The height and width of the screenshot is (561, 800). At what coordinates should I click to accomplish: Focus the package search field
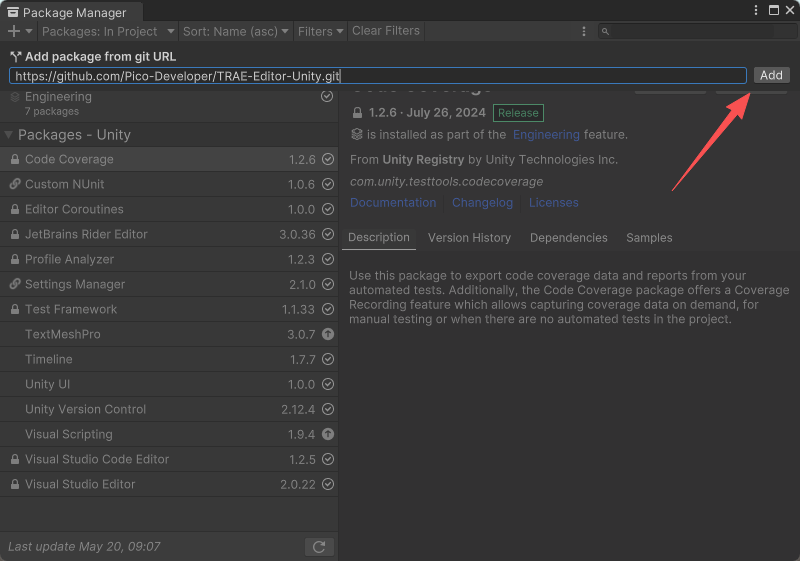click(697, 32)
